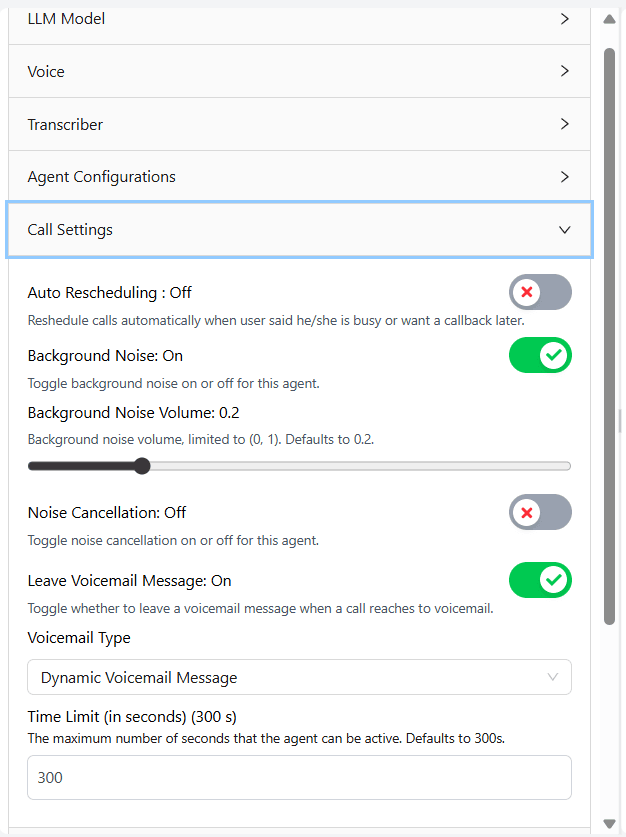
Task: Click the Transcriber row chevron icon
Action: point(565,125)
